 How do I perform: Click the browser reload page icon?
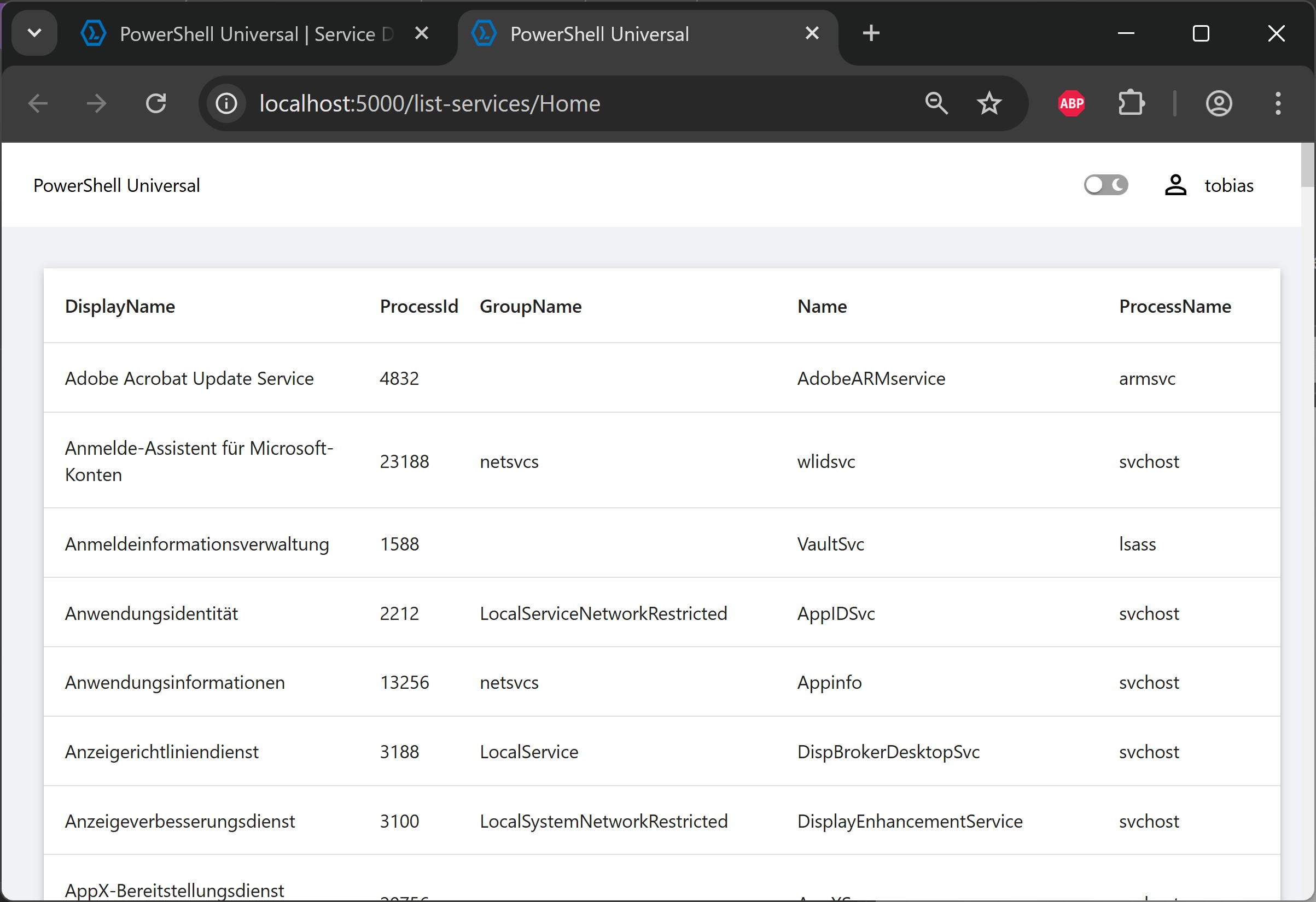pyautogui.click(x=156, y=103)
